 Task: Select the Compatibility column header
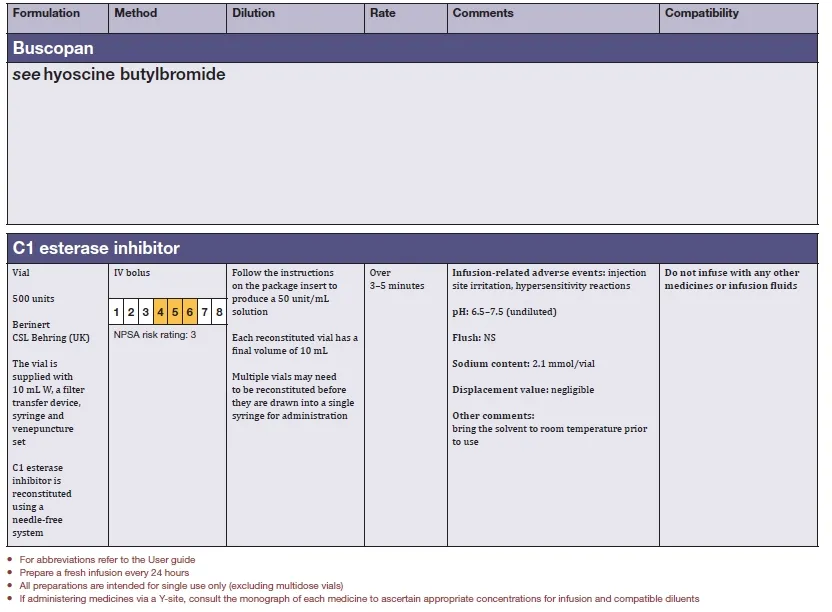702,14
